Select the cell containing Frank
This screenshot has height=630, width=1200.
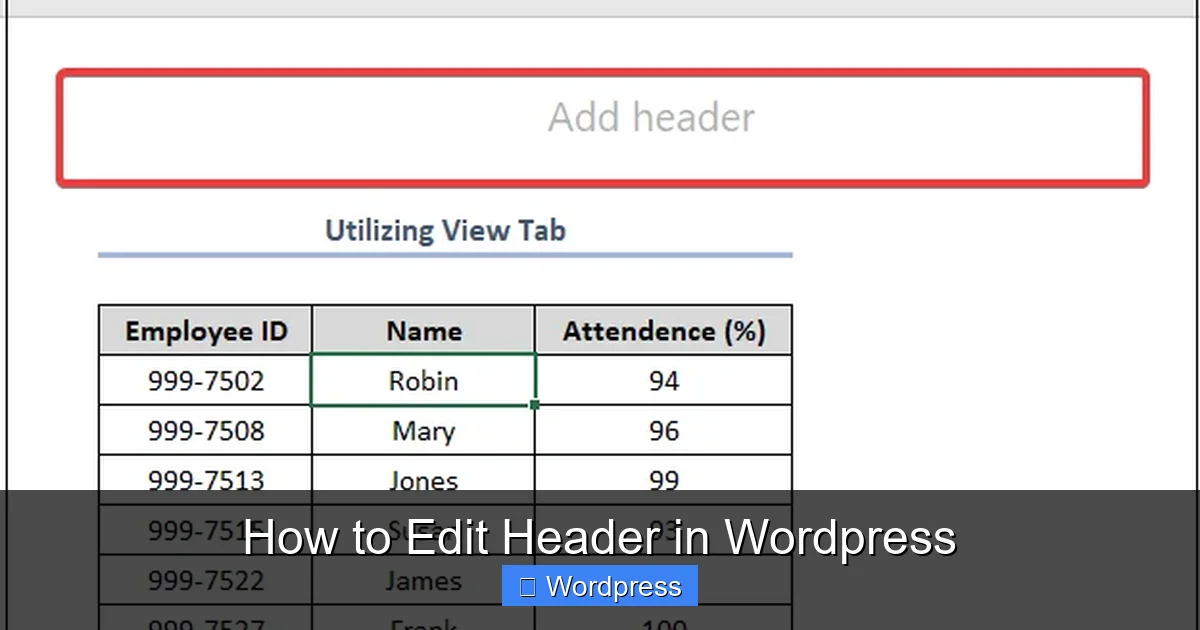(x=423, y=625)
